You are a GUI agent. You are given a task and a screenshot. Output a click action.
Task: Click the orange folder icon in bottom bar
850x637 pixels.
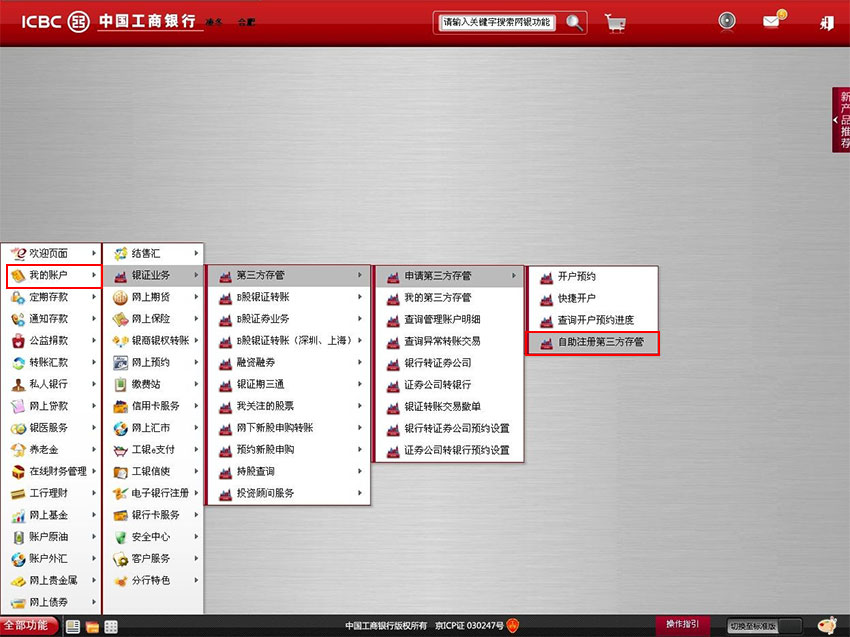(92, 627)
